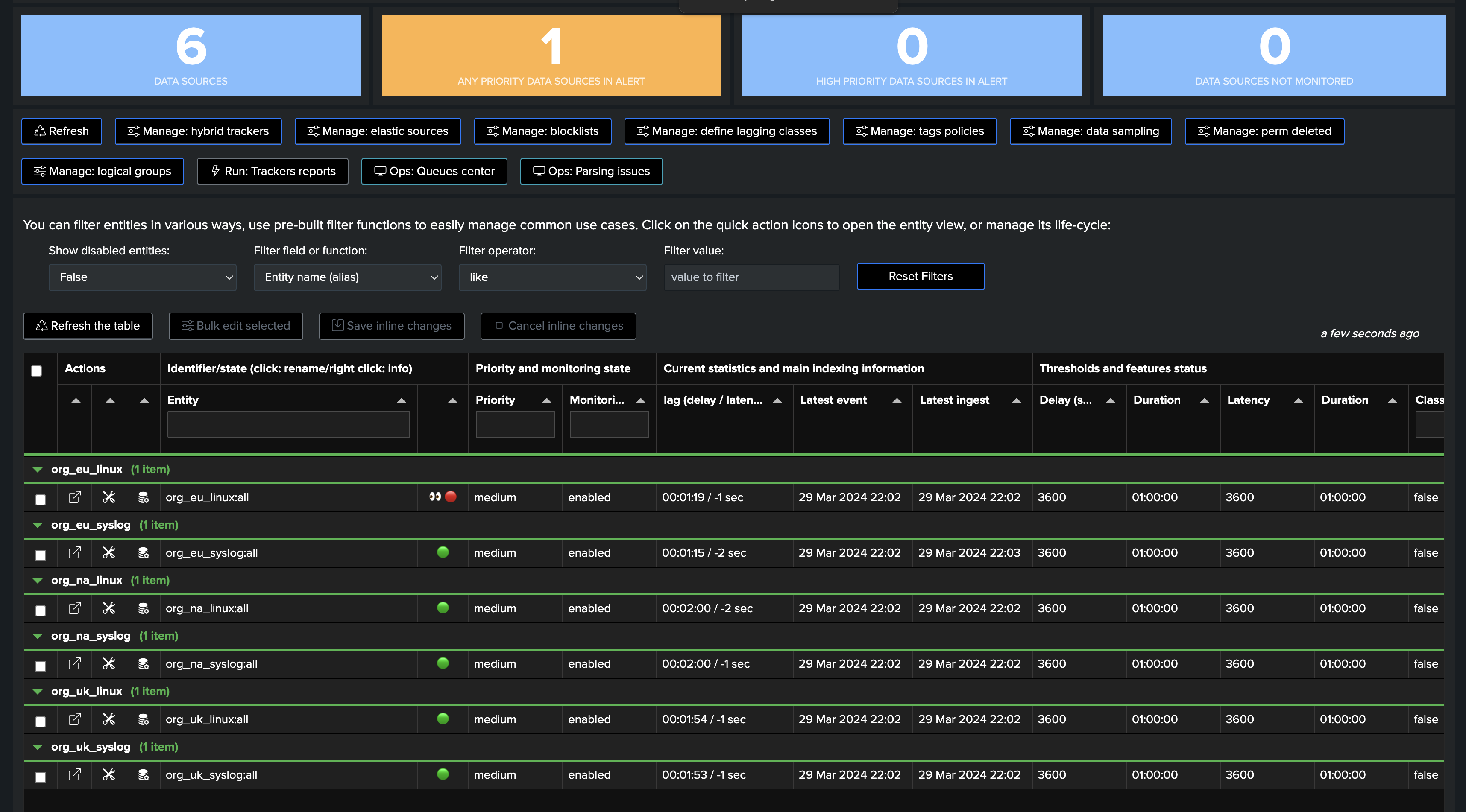
Task: Click Refresh the table button
Action: tap(88, 326)
